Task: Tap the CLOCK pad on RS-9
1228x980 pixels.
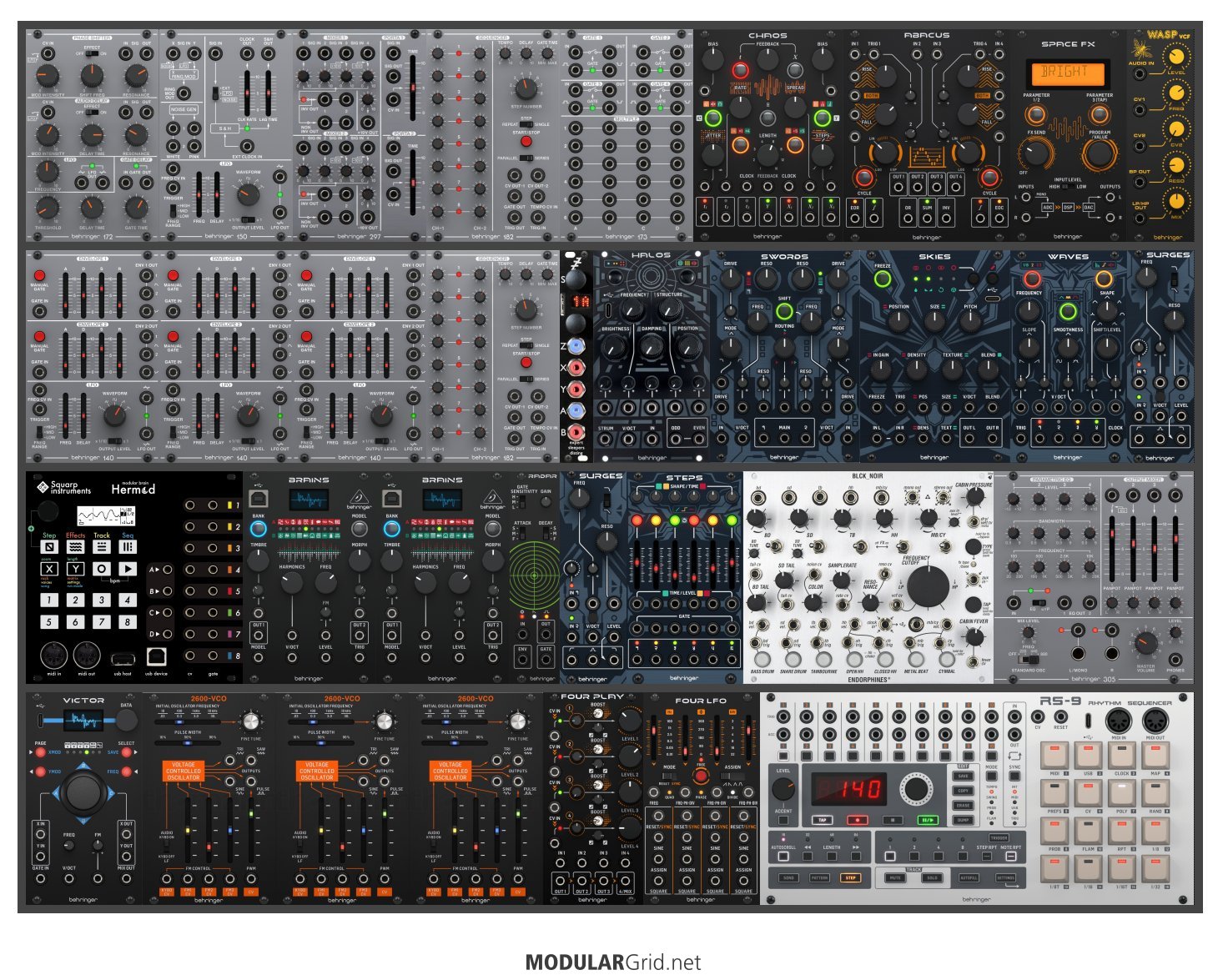Action: pyautogui.click(x=1121, y=756)
